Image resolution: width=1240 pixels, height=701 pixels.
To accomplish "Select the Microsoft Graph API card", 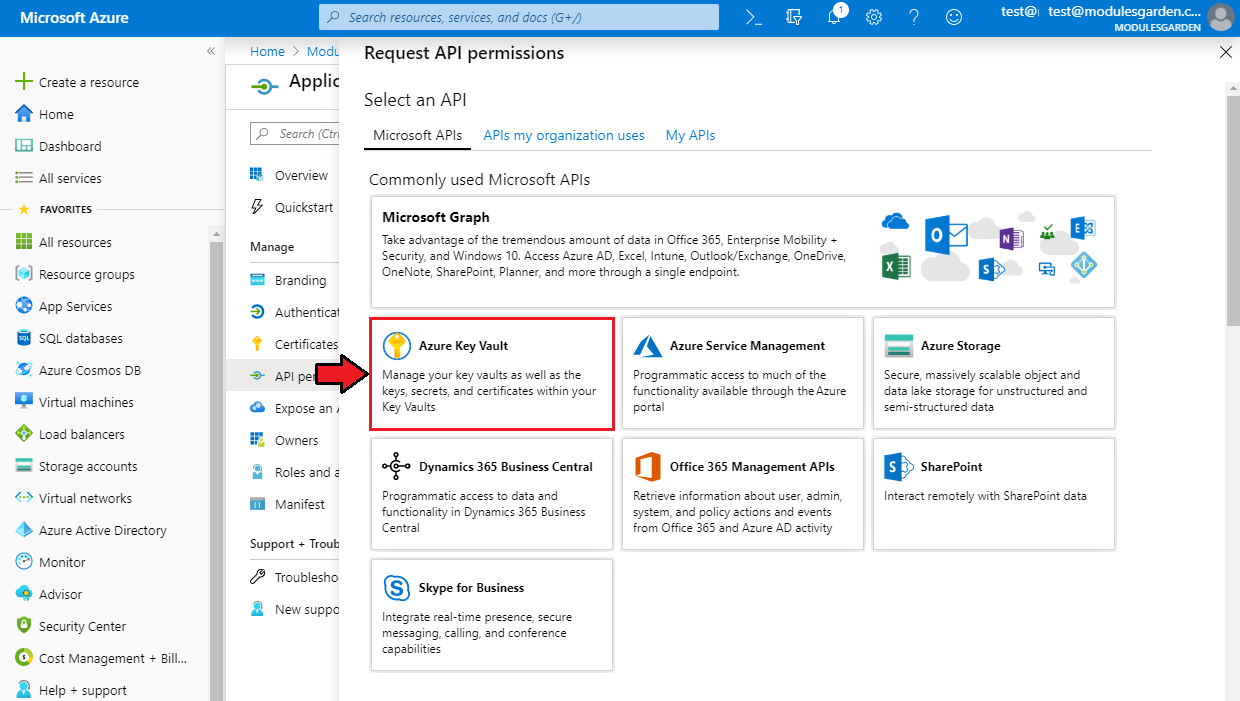I will (x=743, y=251).
